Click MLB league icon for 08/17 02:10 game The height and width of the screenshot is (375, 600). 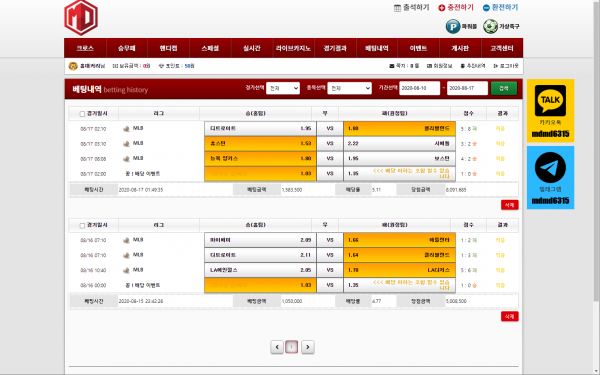[126, 129]
